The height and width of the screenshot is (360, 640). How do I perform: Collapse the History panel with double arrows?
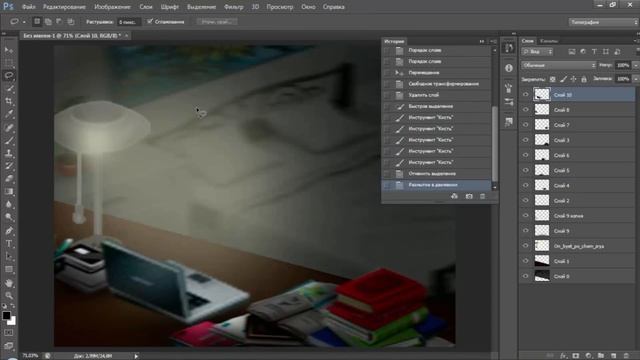(x=482, y=41)
